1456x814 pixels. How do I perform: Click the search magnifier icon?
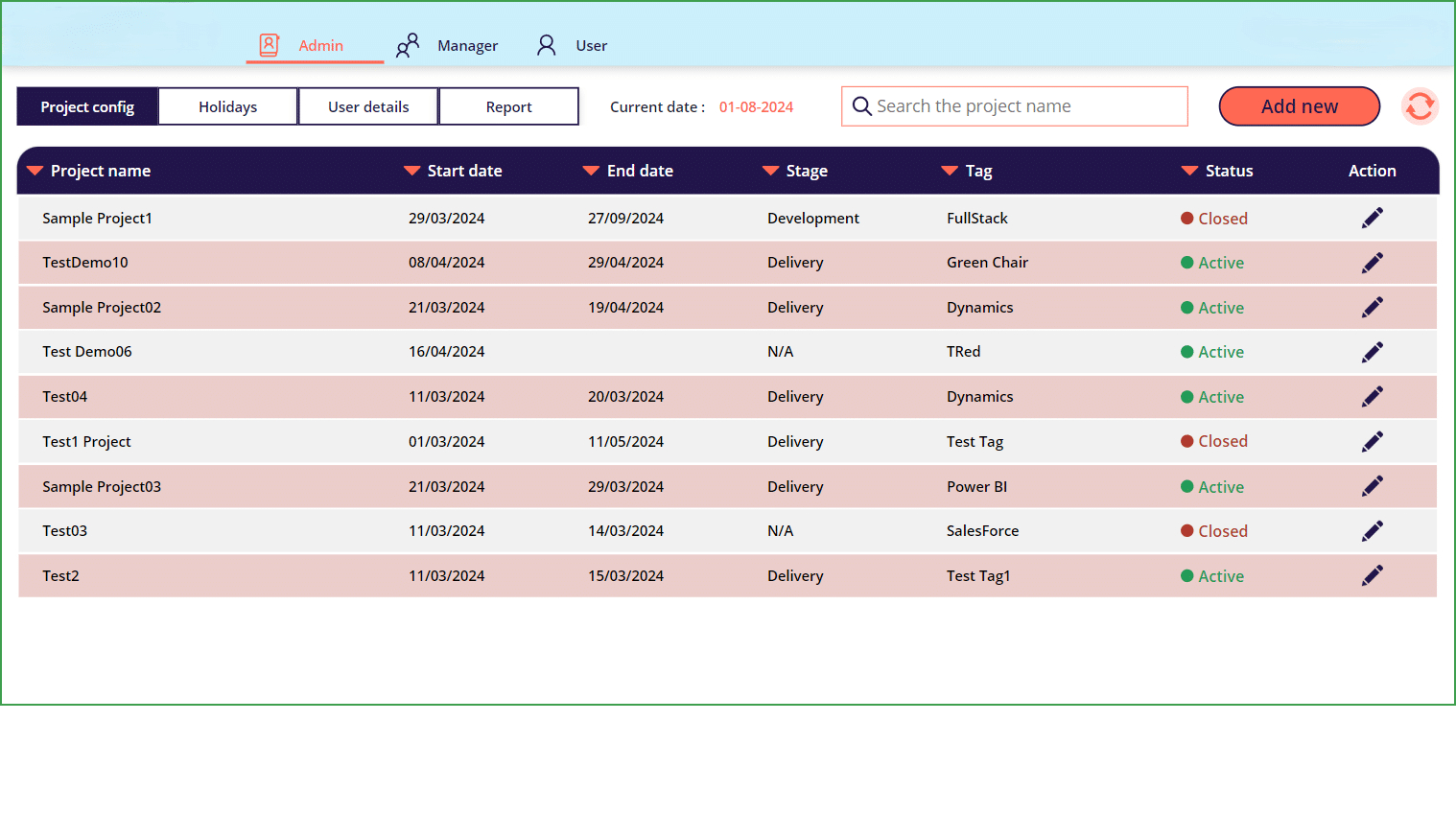coord(861,105)
